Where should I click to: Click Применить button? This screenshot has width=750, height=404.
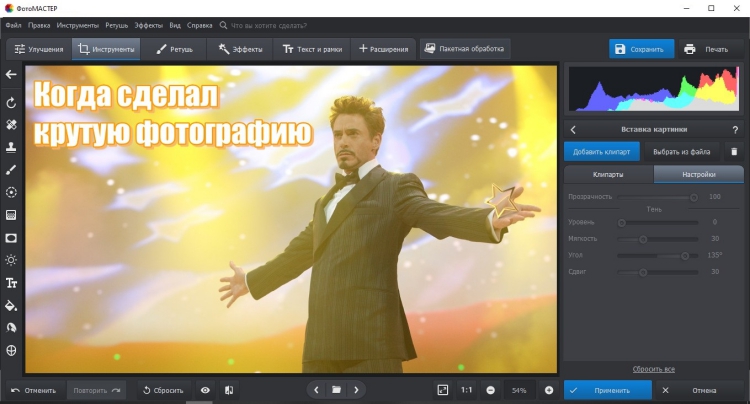coord(608,390)
